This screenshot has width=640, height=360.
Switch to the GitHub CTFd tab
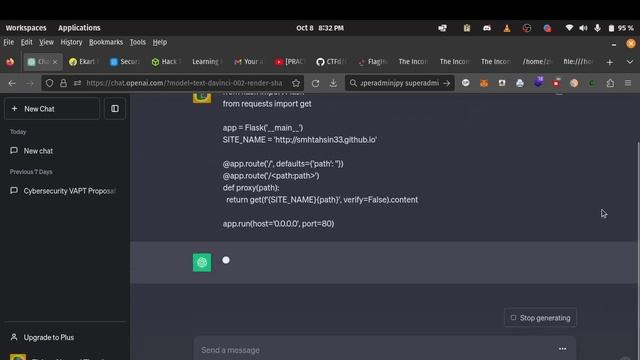(x=331, y=62)
